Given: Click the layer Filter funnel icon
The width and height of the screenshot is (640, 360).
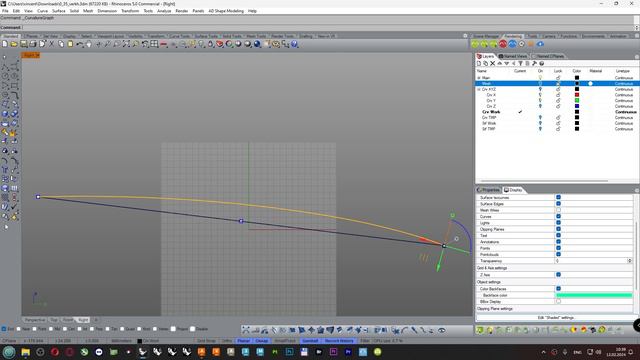Looking at the screenshot, I should [520, 63].
